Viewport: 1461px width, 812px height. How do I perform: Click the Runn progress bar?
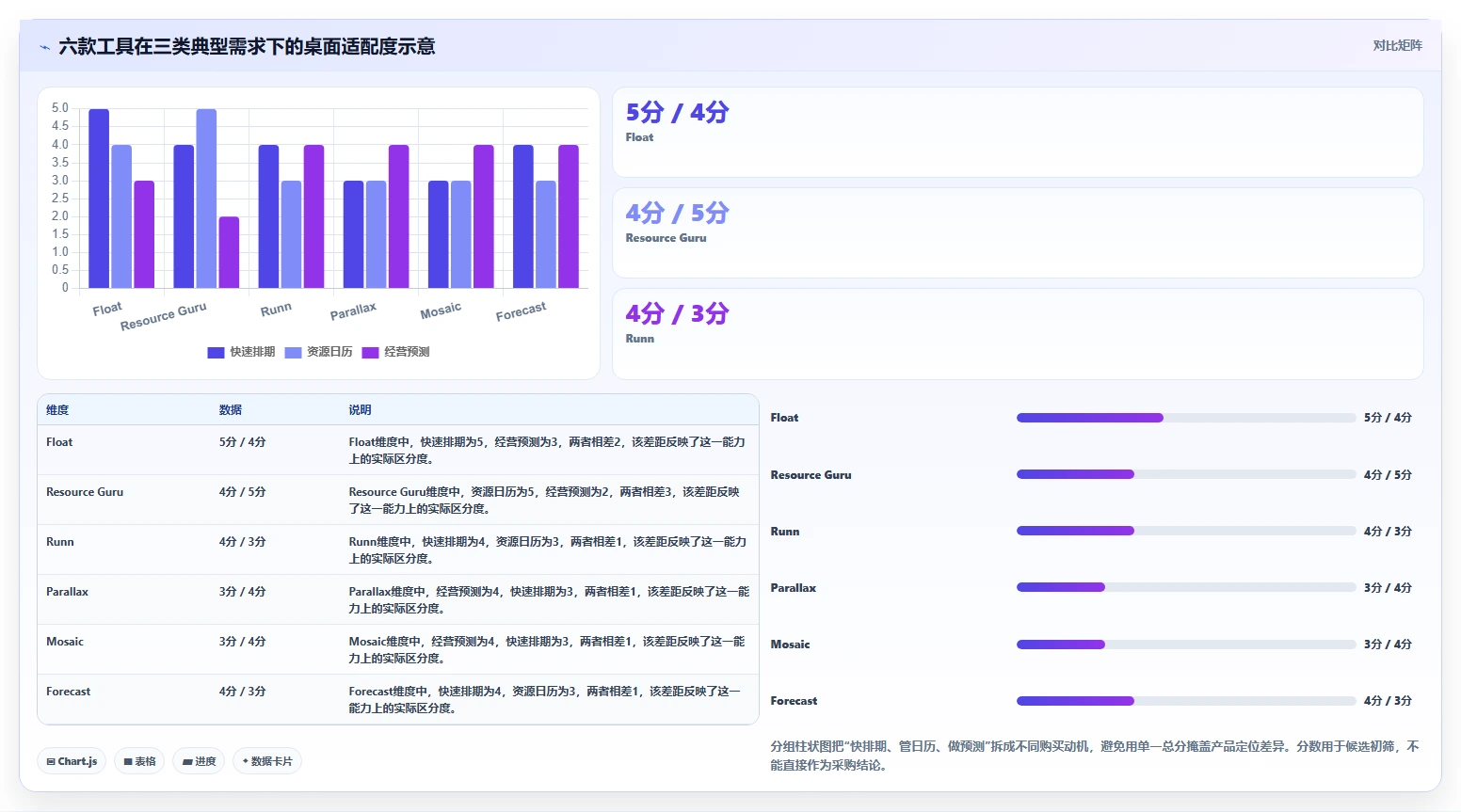1186,531
